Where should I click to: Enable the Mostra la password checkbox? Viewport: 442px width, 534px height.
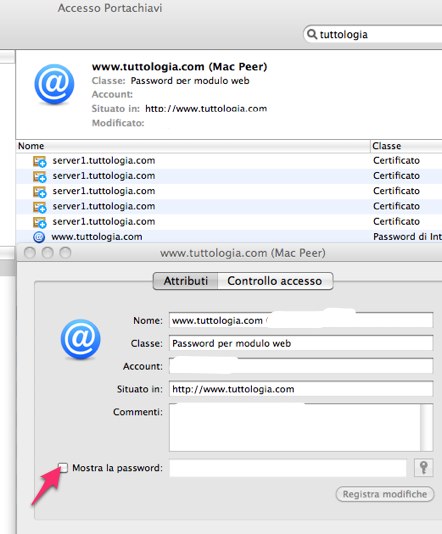[x=63, y=468]
